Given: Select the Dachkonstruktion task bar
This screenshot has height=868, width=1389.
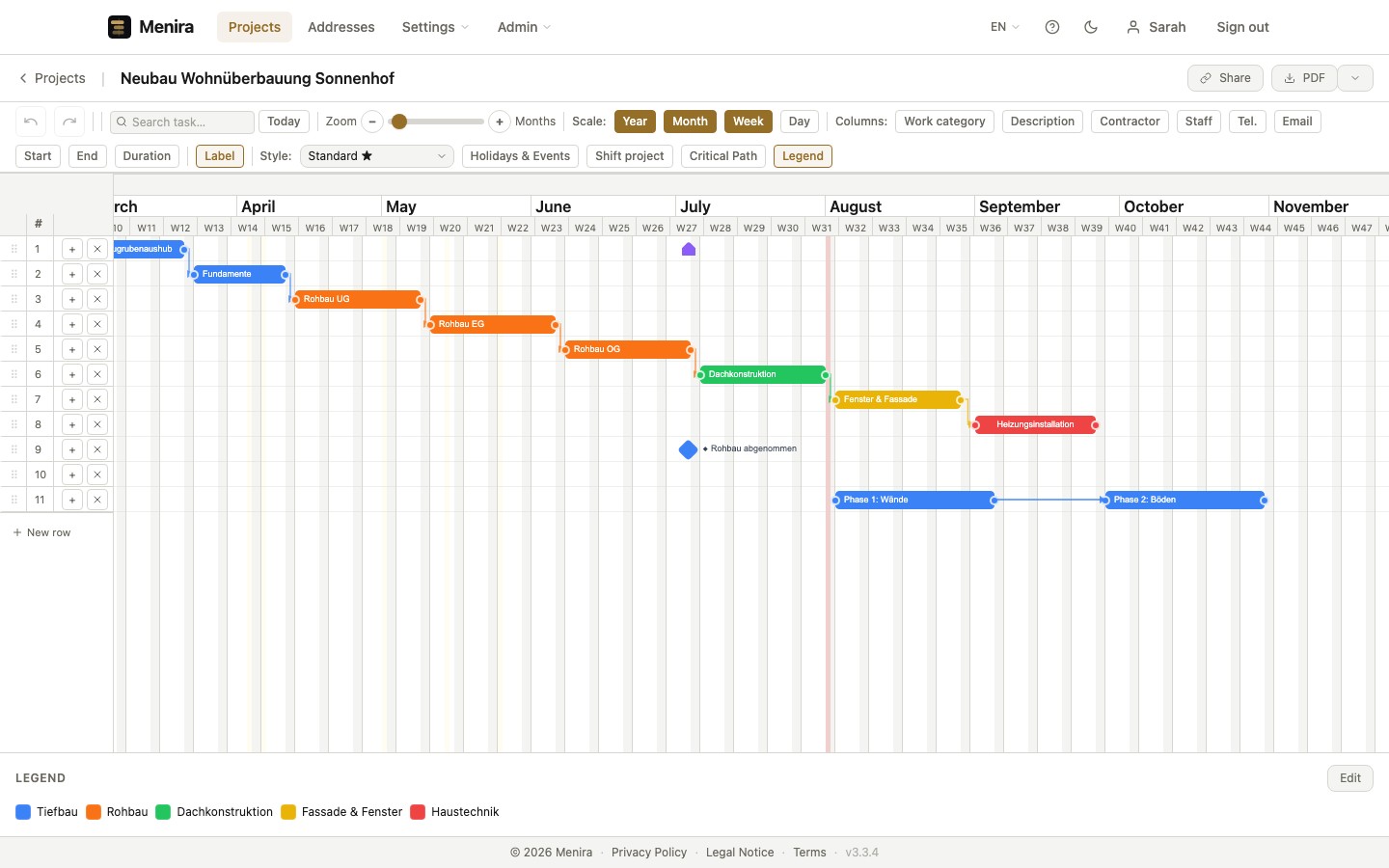Looking at the screenshot, I should [763, 374].
